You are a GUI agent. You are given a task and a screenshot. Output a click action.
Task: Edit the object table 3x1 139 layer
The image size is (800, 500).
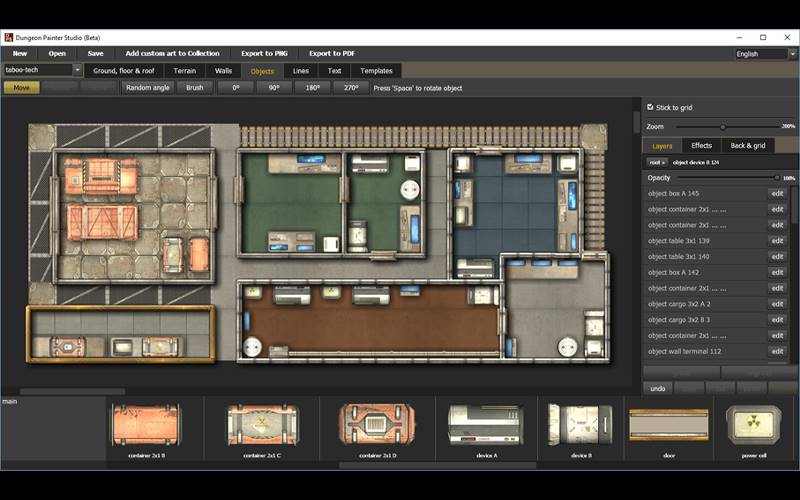(776, 241)
